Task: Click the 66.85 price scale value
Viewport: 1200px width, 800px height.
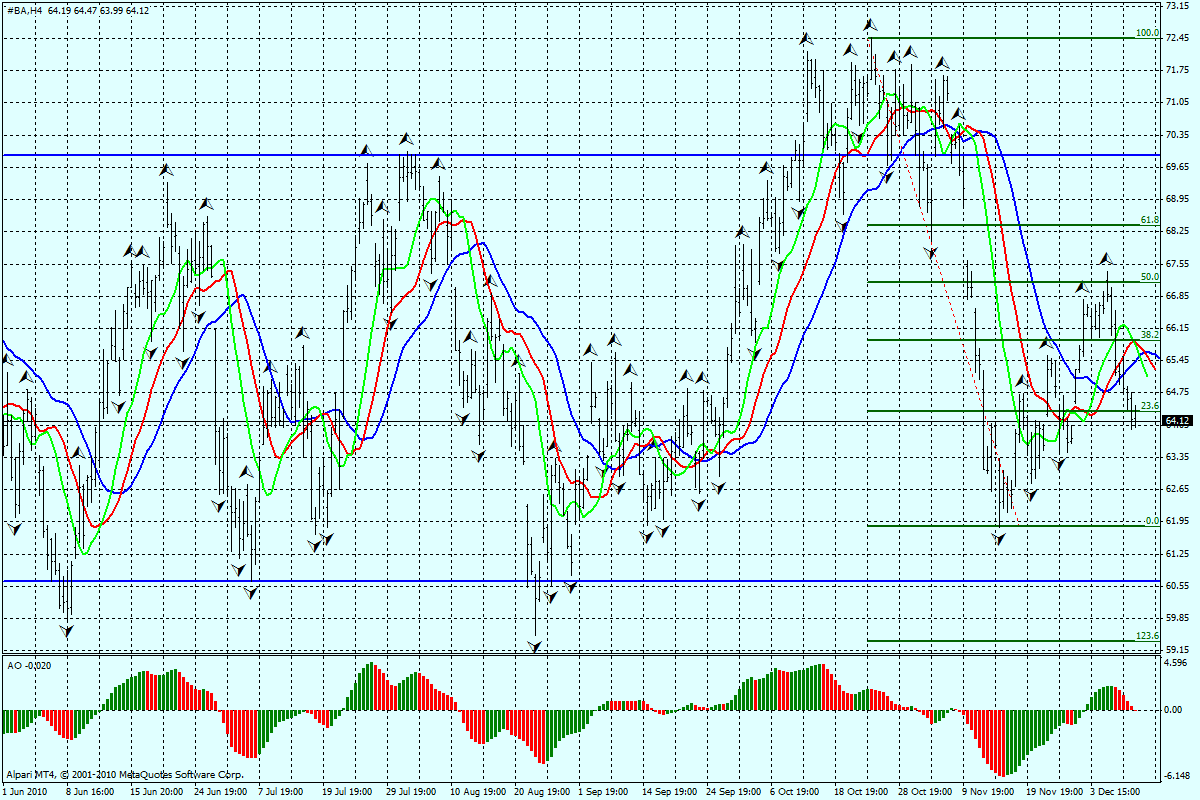Action: click(x=1178, y=296)
